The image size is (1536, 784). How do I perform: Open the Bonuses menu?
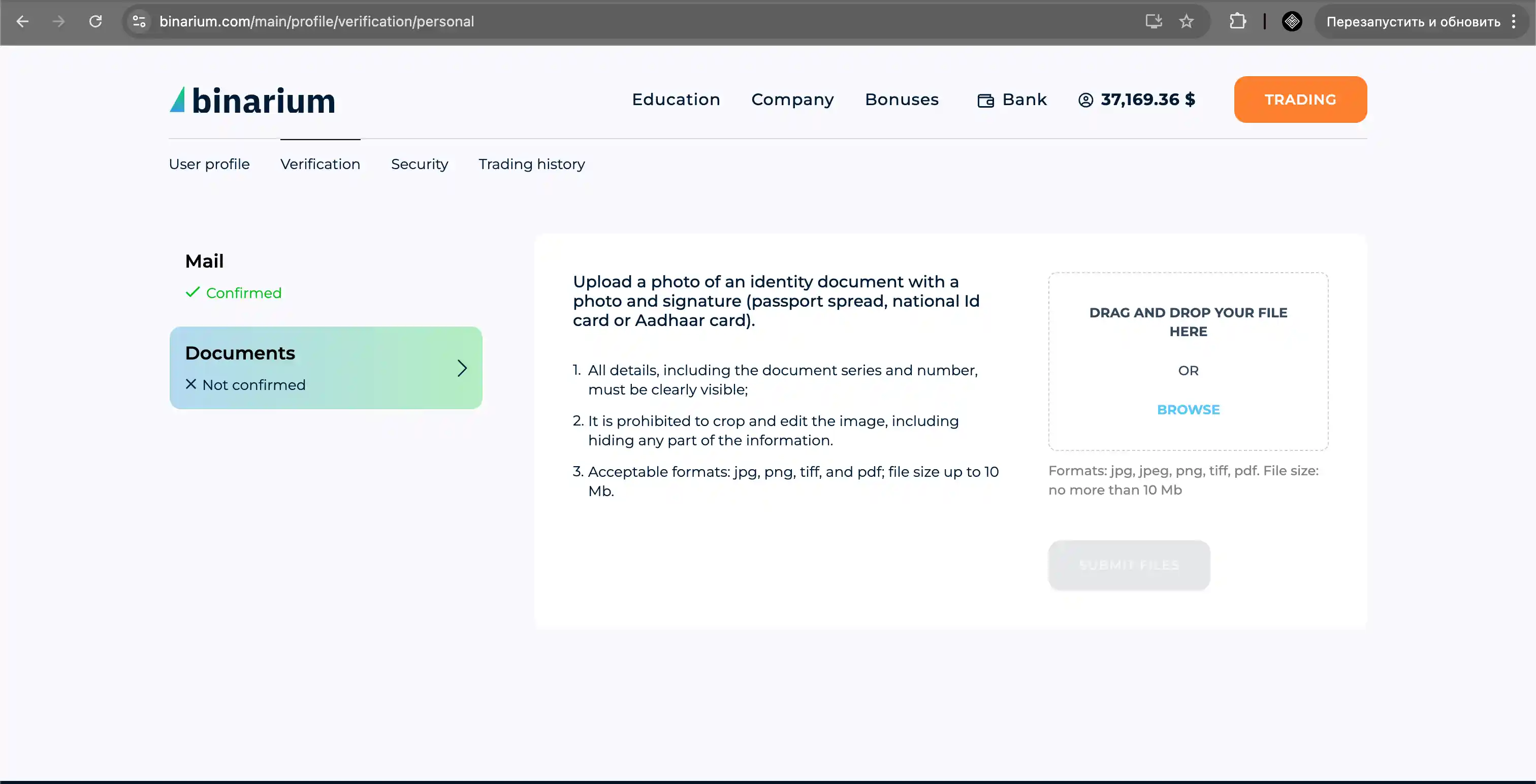[902, 100]
